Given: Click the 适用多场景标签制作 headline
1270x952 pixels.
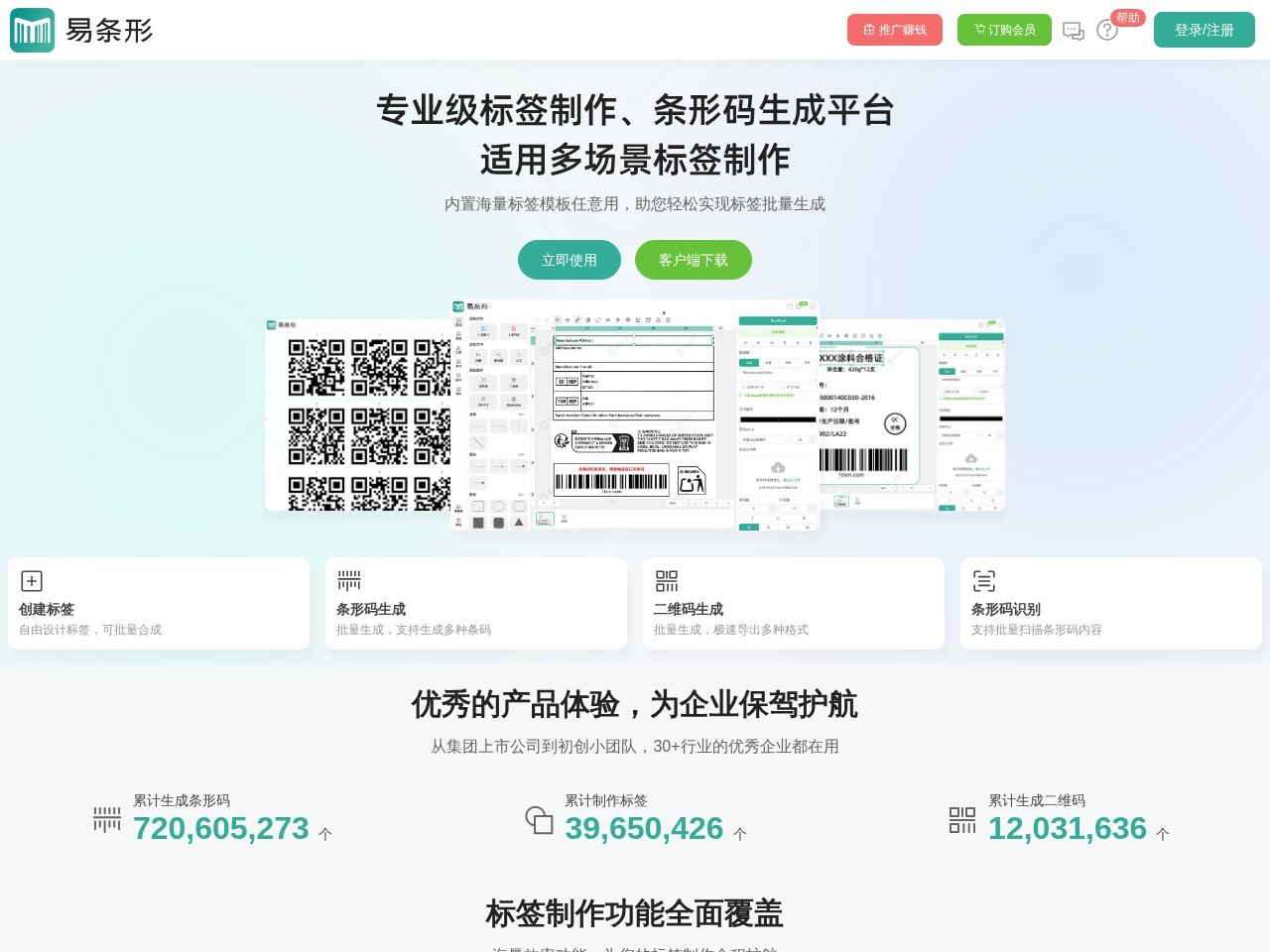Looking at the screenshot, I should click(635, 160).
